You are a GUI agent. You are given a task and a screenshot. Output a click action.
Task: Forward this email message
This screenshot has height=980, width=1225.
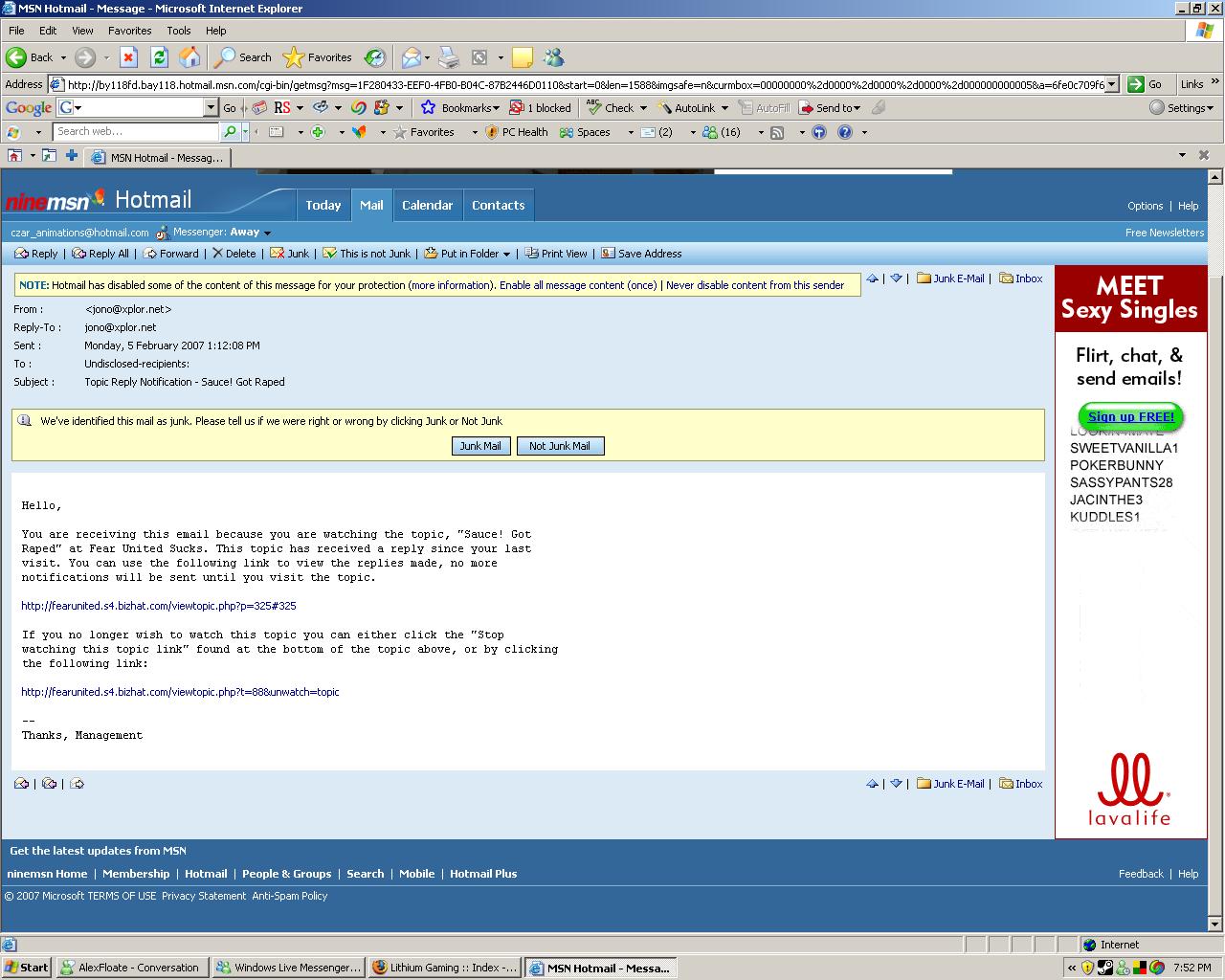pos(171,254)
